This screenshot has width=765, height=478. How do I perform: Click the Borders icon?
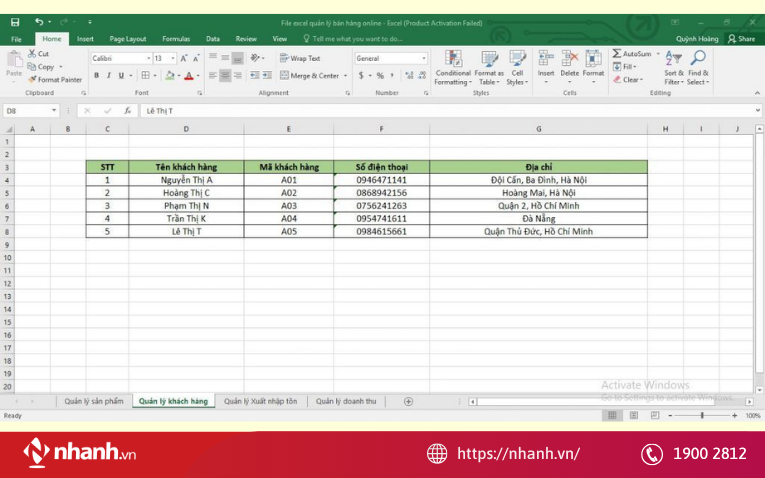tap(145, 75)
